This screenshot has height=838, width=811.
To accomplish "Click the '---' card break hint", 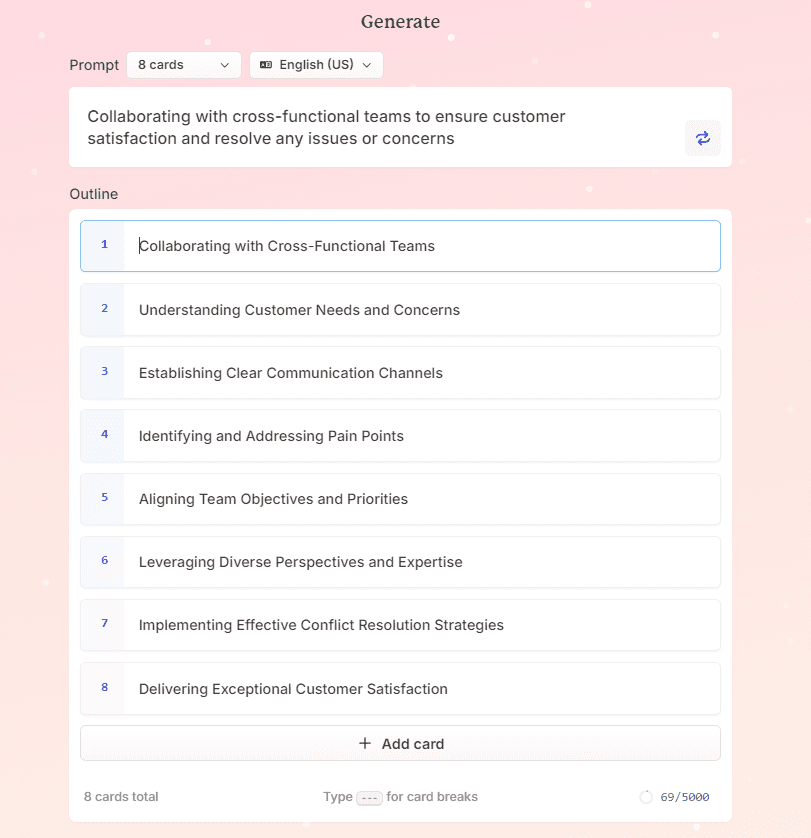I will [x=369, y=798].
